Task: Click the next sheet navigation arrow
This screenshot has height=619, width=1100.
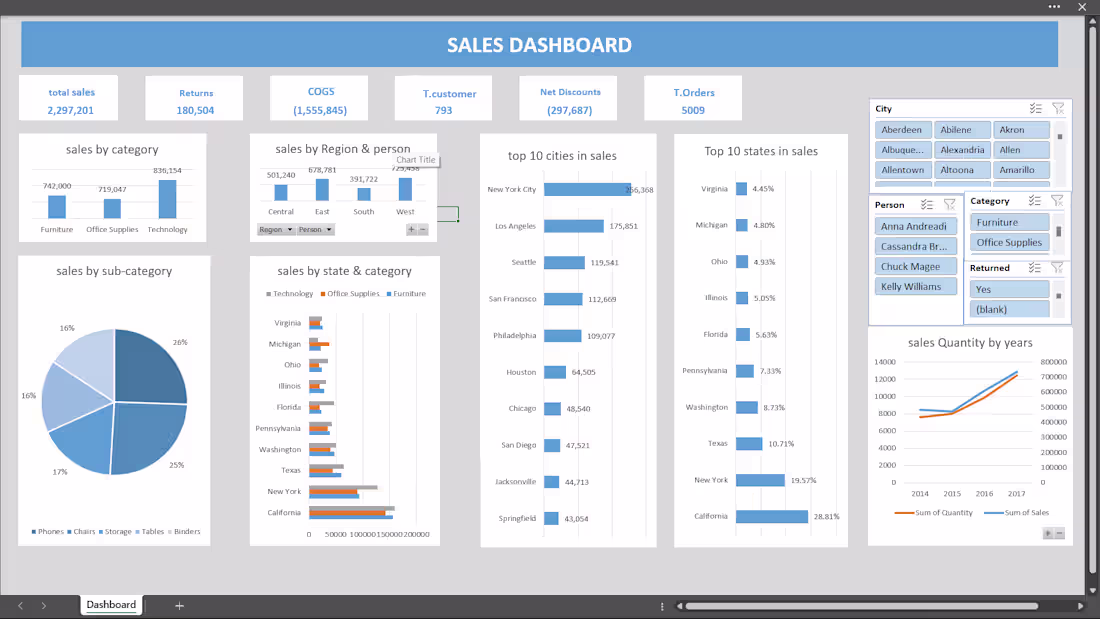Action: [x=44, y=604]
